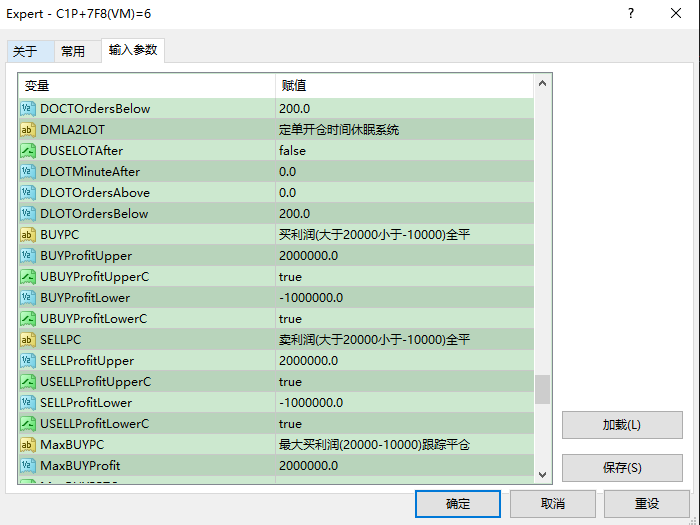700x525 pixels.
Task: Click the 保存(S) button
Action: (622, 467)
